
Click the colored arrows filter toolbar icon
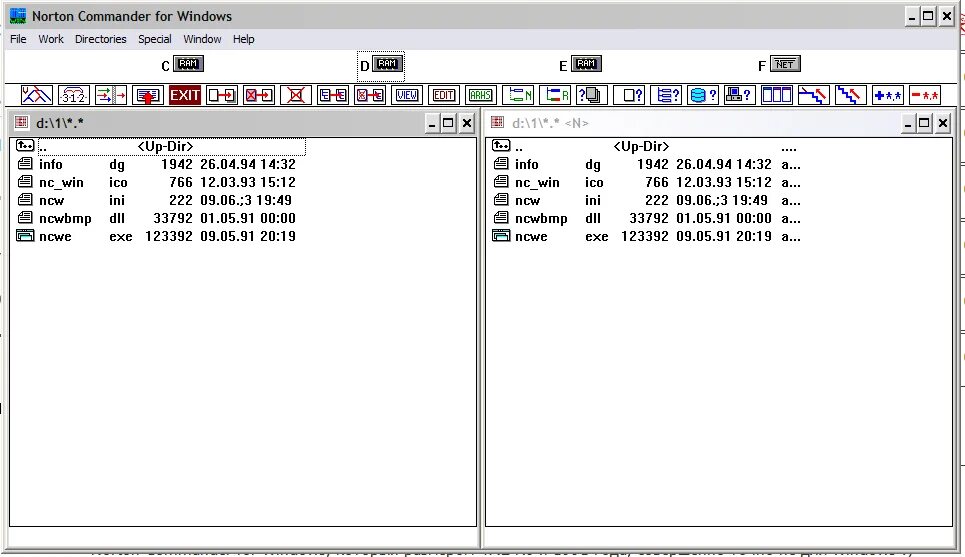[x=111, y=95]
